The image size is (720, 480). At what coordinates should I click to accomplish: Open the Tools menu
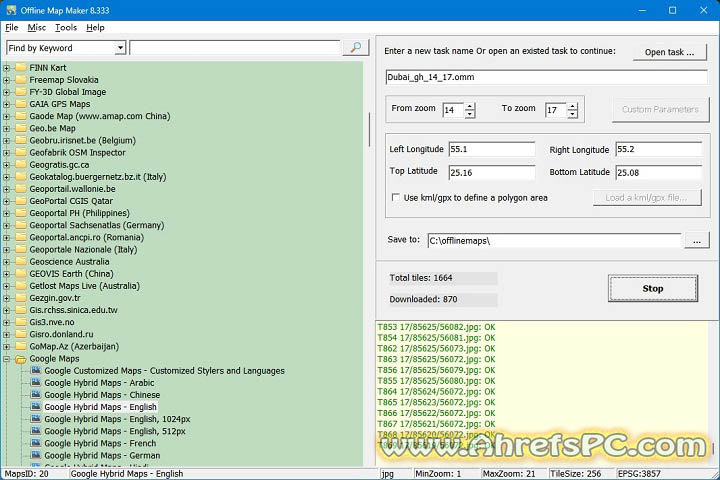(66, 28)
